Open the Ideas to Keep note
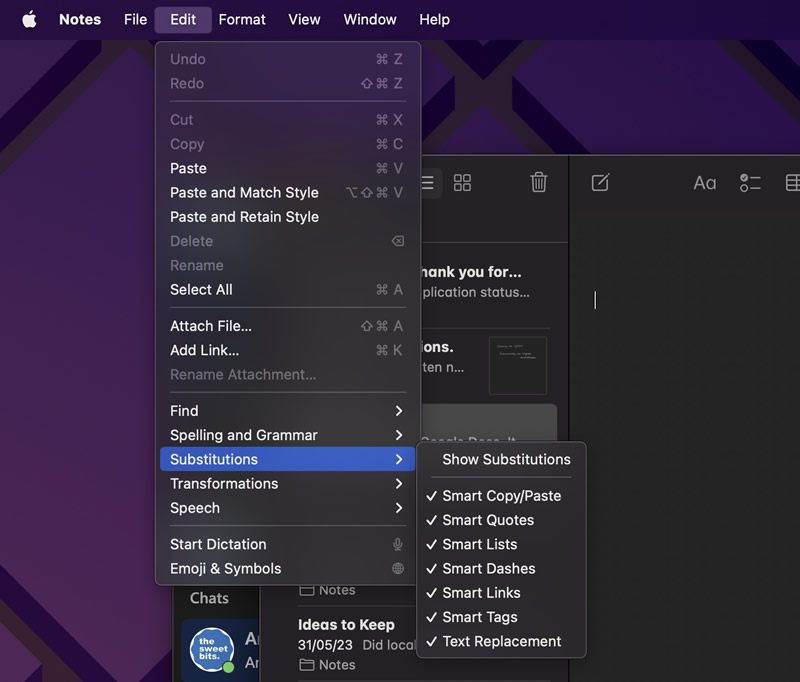 pyautogui.click(x=346, y=625)
